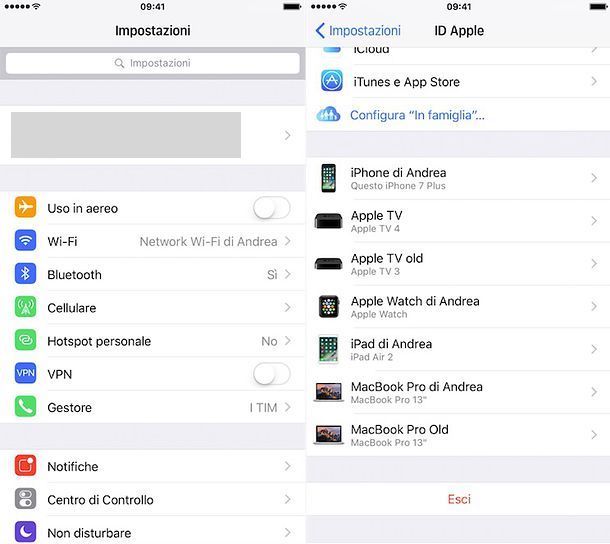
Task: Tap the I TIM carrier value
Action: [263, 407]
